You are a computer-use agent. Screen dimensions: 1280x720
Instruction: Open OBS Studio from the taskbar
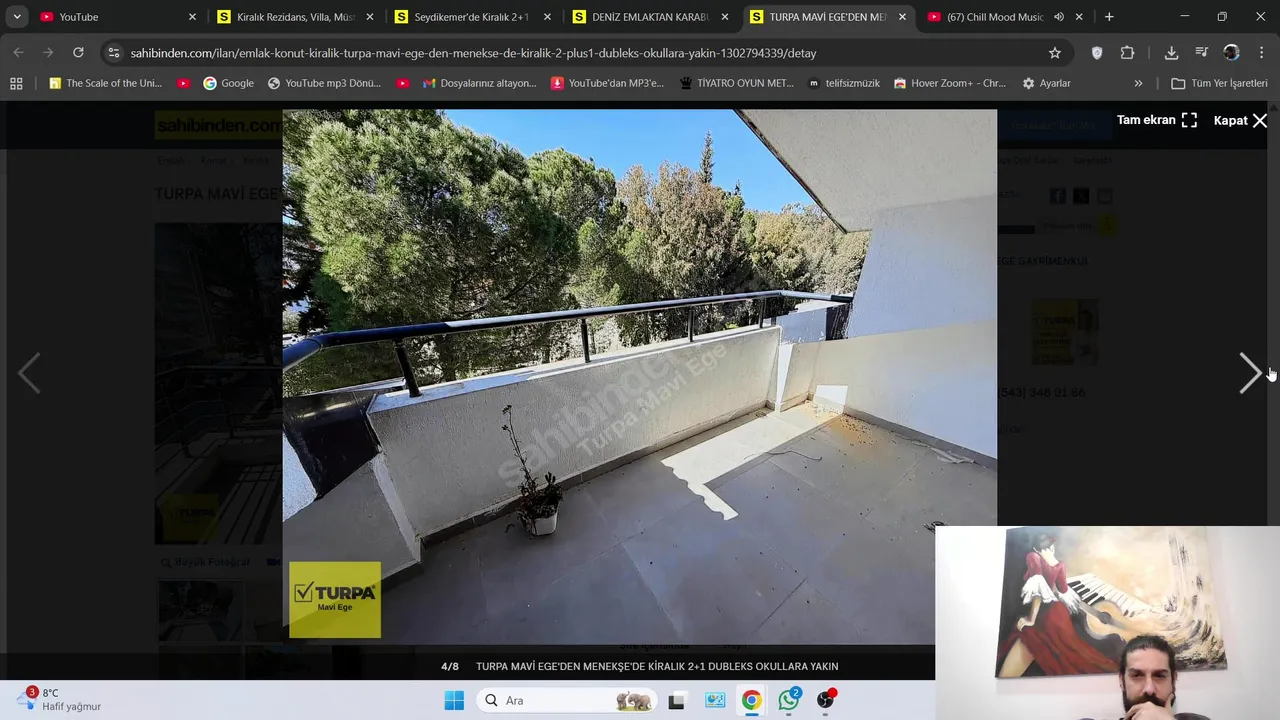pyautogui.click(x=826, y=701)
